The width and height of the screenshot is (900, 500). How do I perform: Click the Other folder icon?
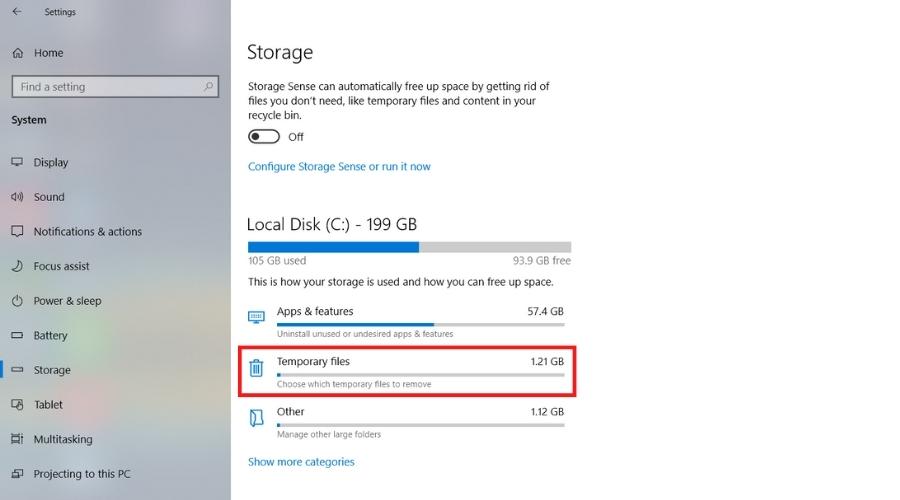(256, 417)
